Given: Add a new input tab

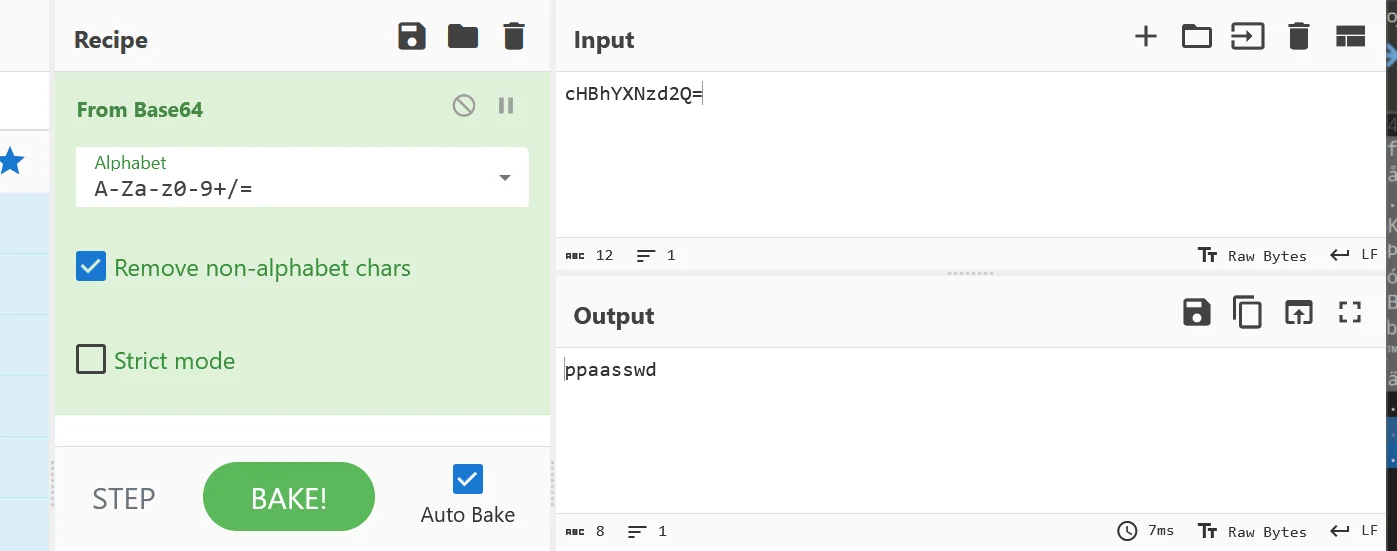Looking at the screenshot, I should [x=1145, y=37].
